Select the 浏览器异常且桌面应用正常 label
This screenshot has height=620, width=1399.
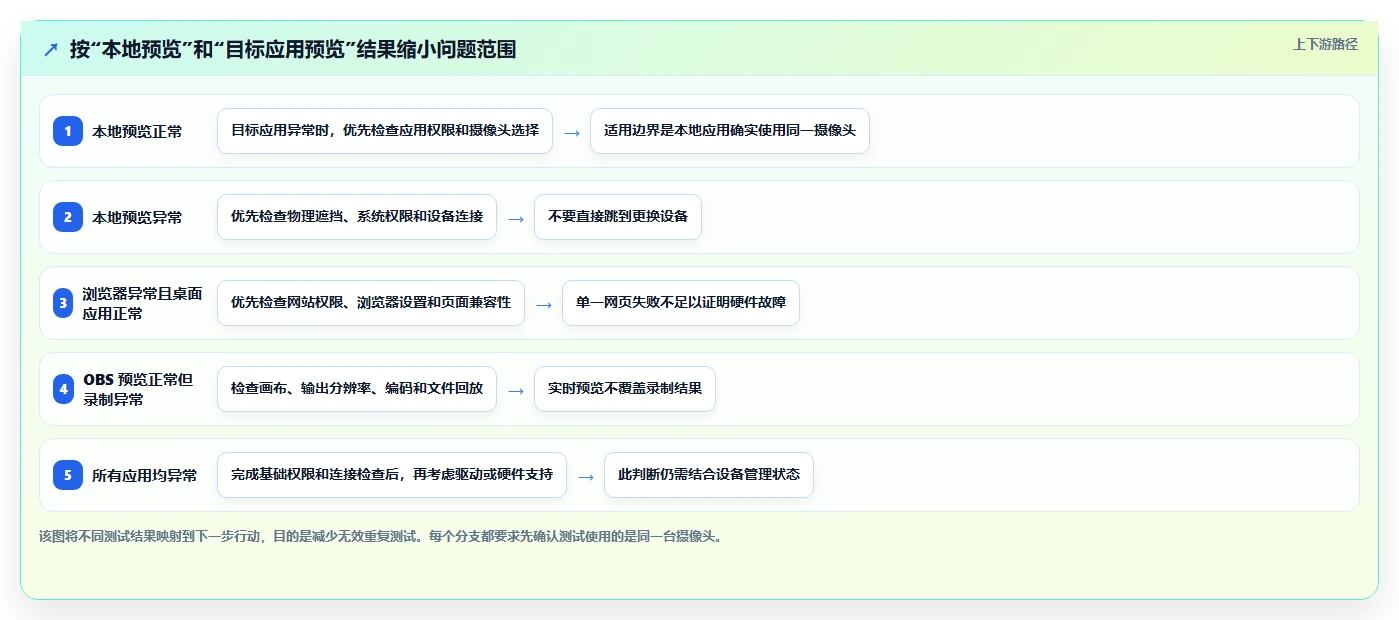pos(143,303)
